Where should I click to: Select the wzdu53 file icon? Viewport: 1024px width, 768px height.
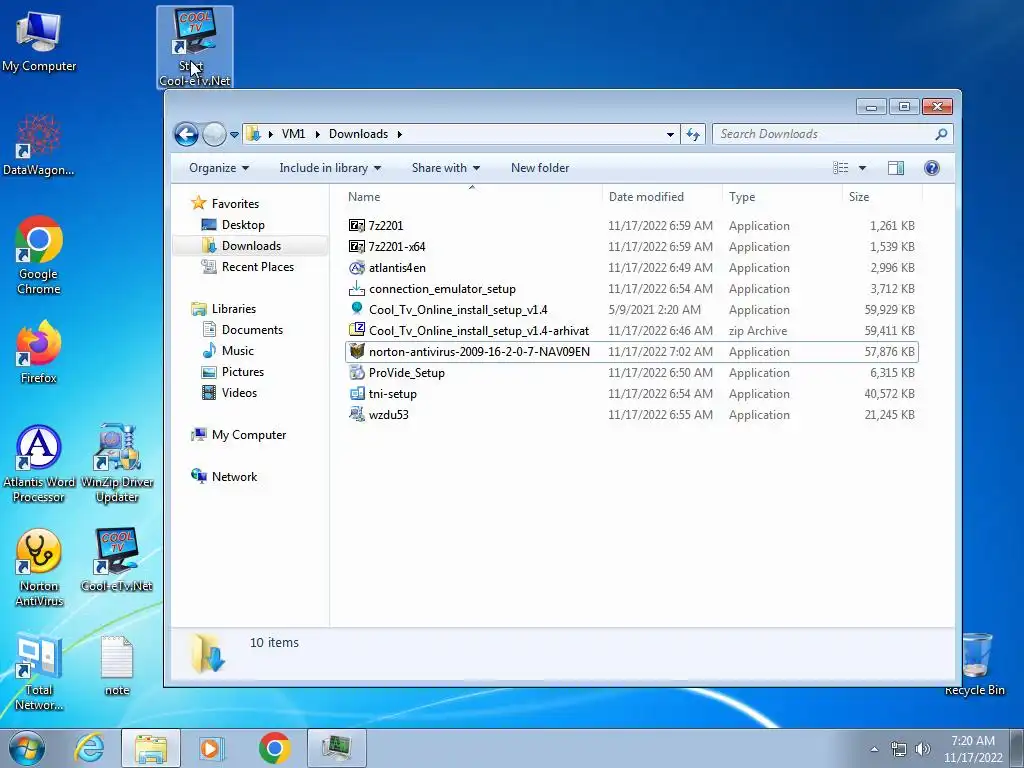357,414
